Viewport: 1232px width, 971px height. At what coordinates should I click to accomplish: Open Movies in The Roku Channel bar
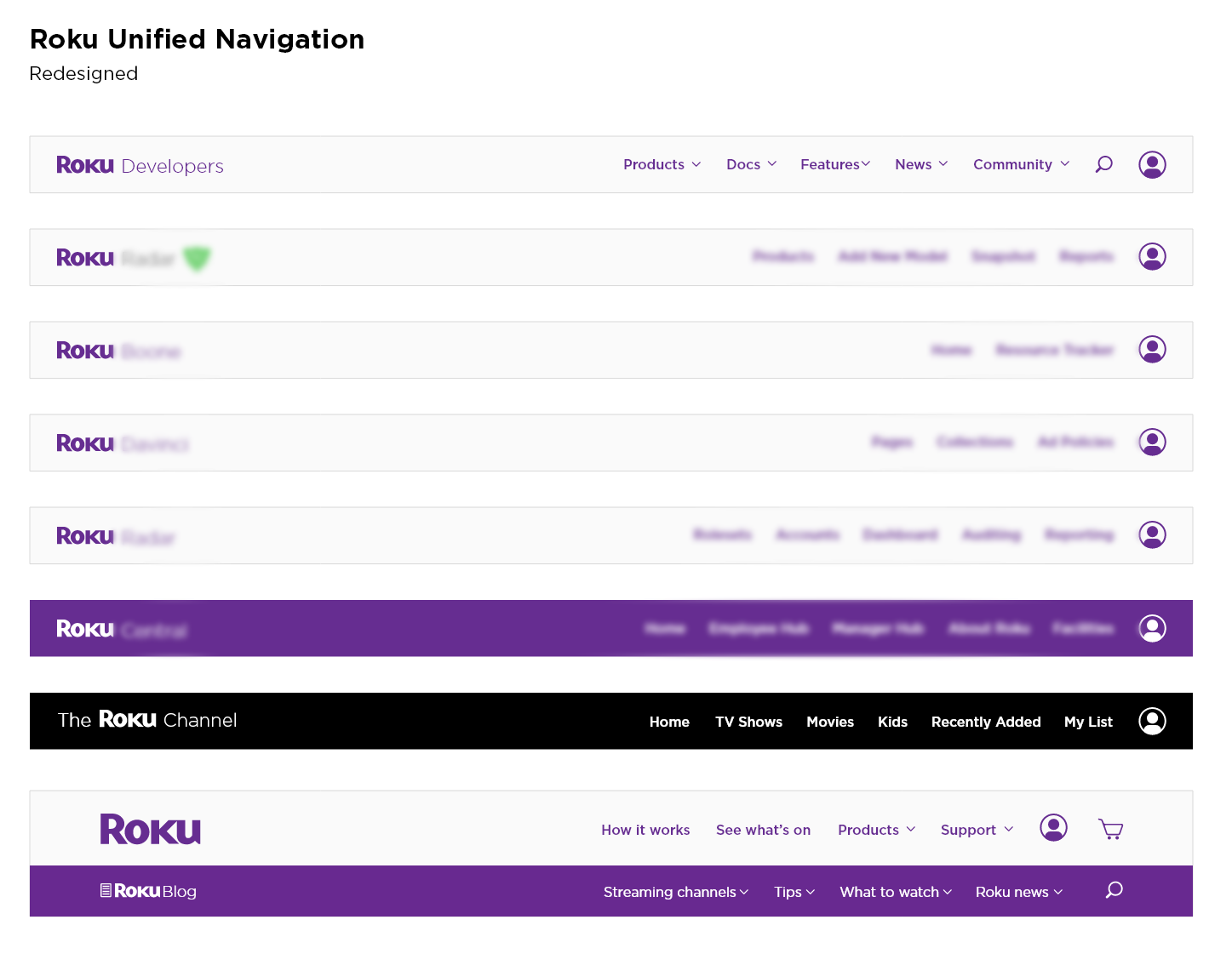coord(830,722)
